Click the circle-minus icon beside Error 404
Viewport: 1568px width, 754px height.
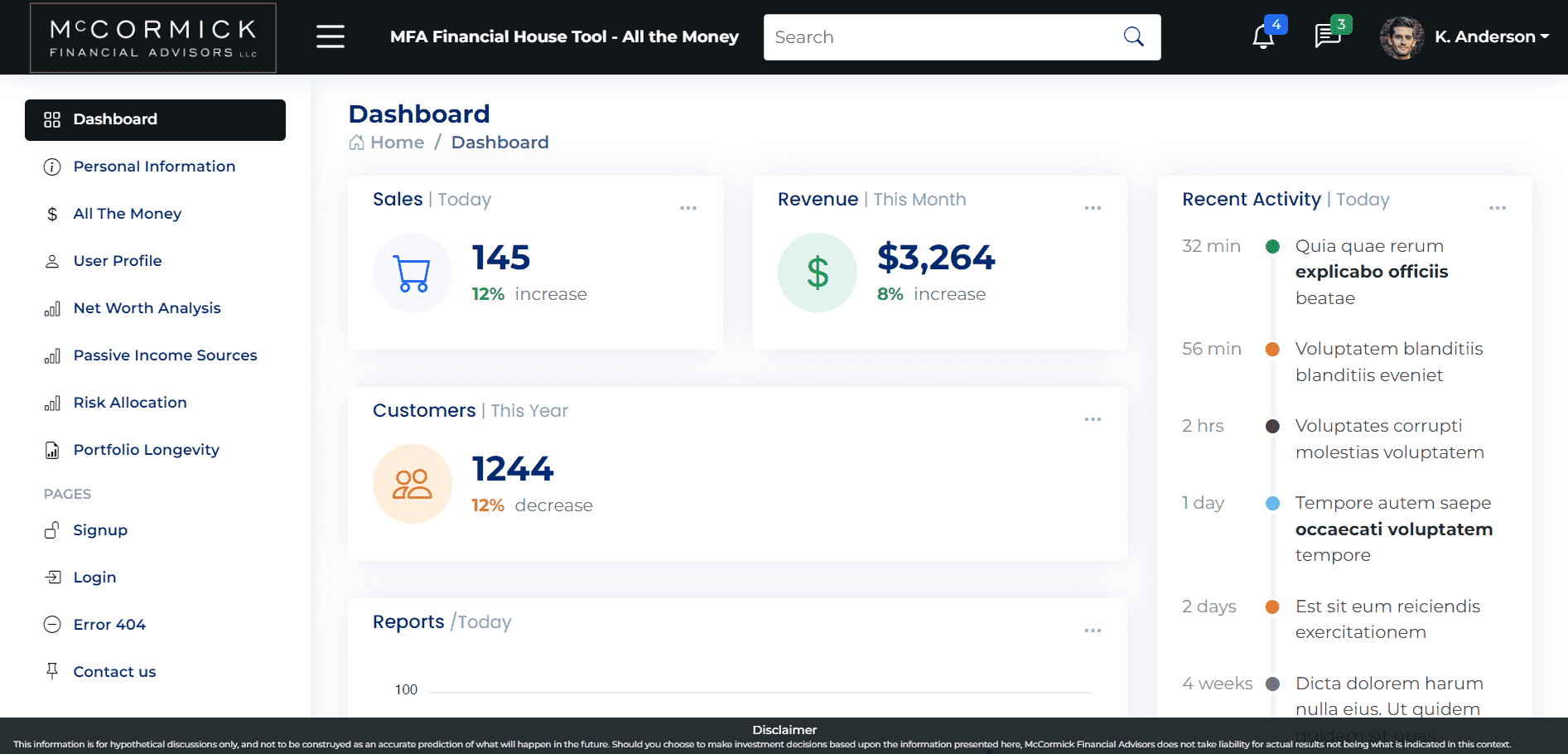point(52,624)
